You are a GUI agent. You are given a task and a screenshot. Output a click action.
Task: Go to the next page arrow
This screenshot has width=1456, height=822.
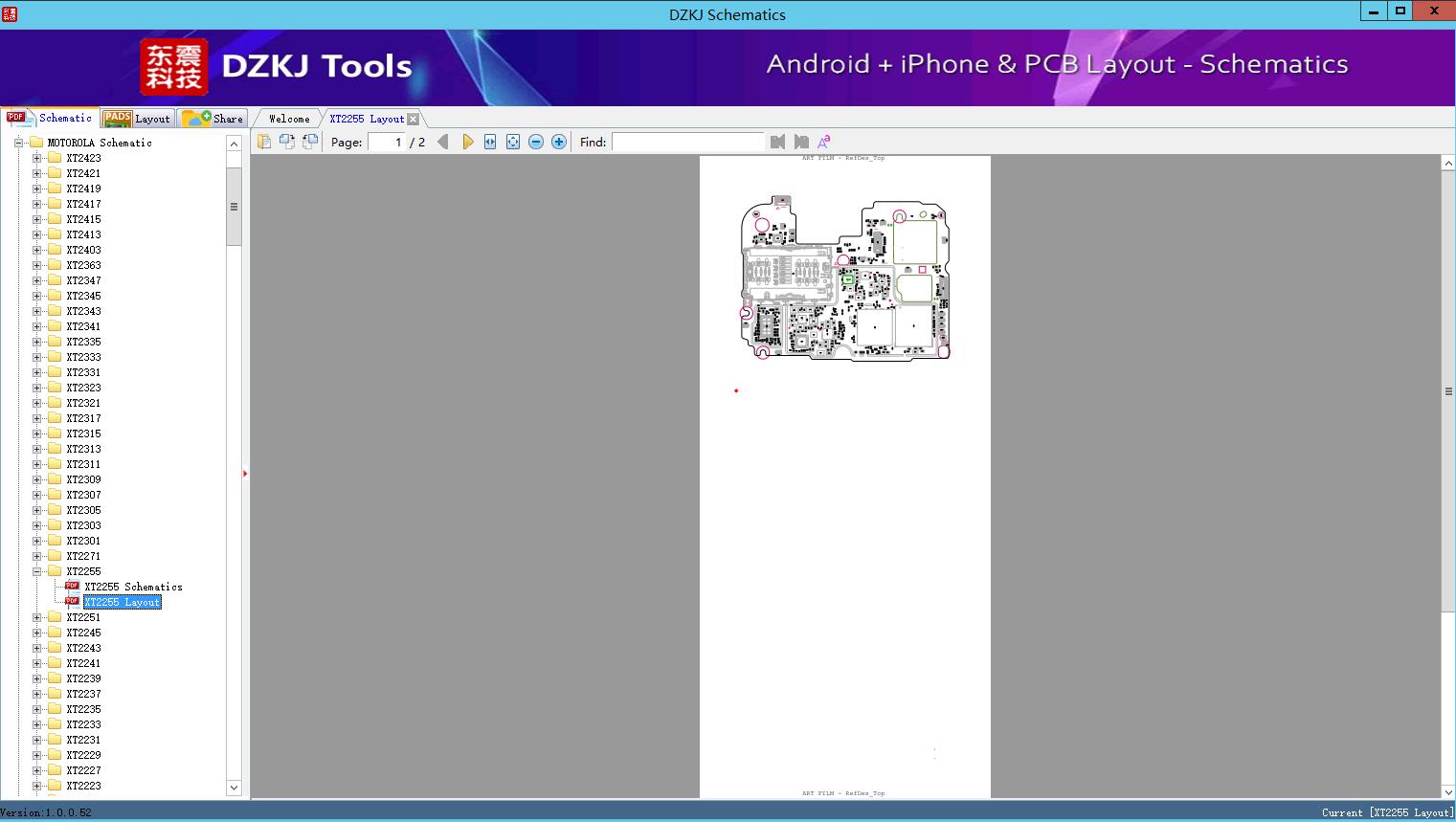tap(467, 142)
